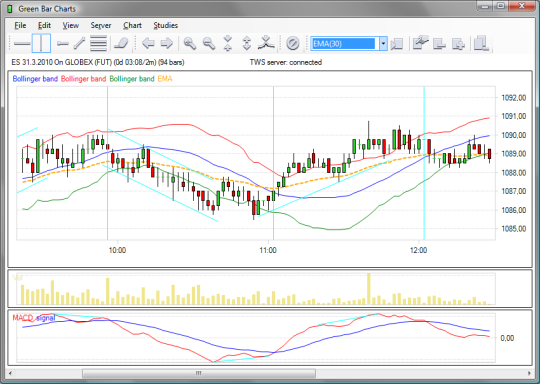
Task: Open the Studies menu
Action: pos(166,25)
